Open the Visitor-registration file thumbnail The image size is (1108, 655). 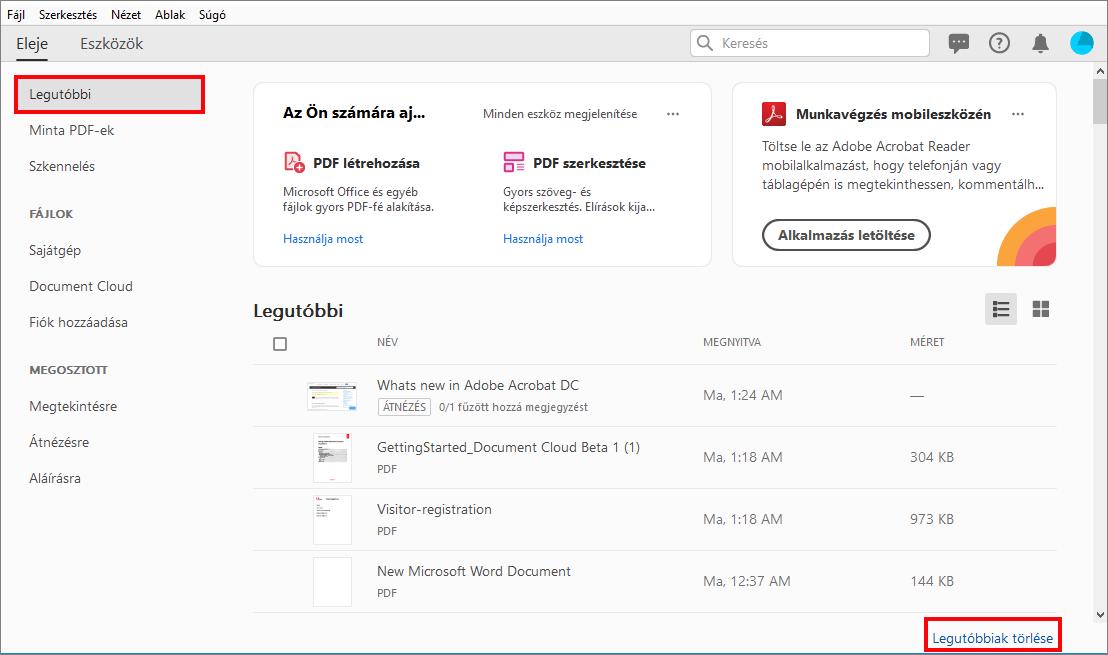point(332,519)
